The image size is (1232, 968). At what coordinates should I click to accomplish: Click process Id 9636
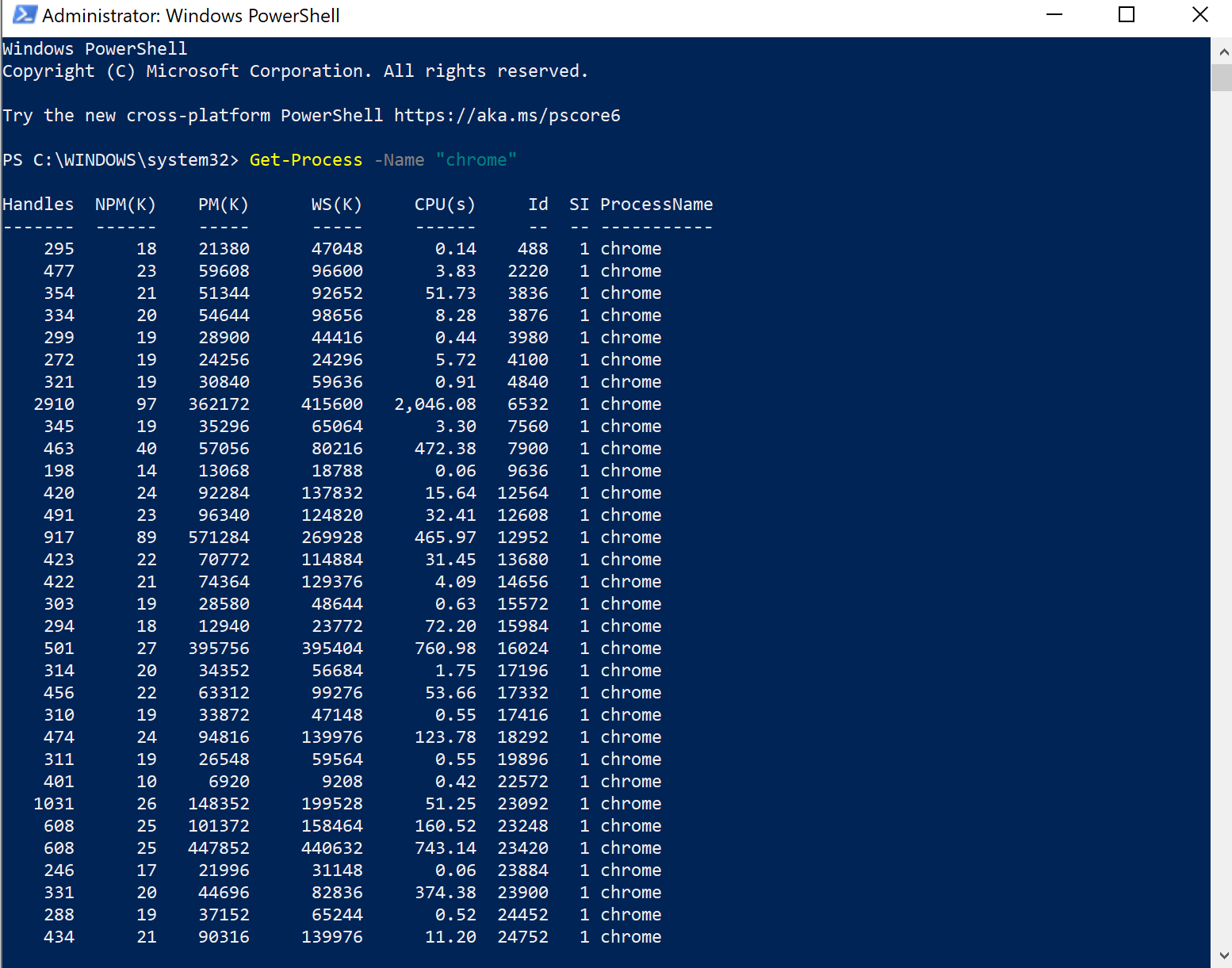528,471
